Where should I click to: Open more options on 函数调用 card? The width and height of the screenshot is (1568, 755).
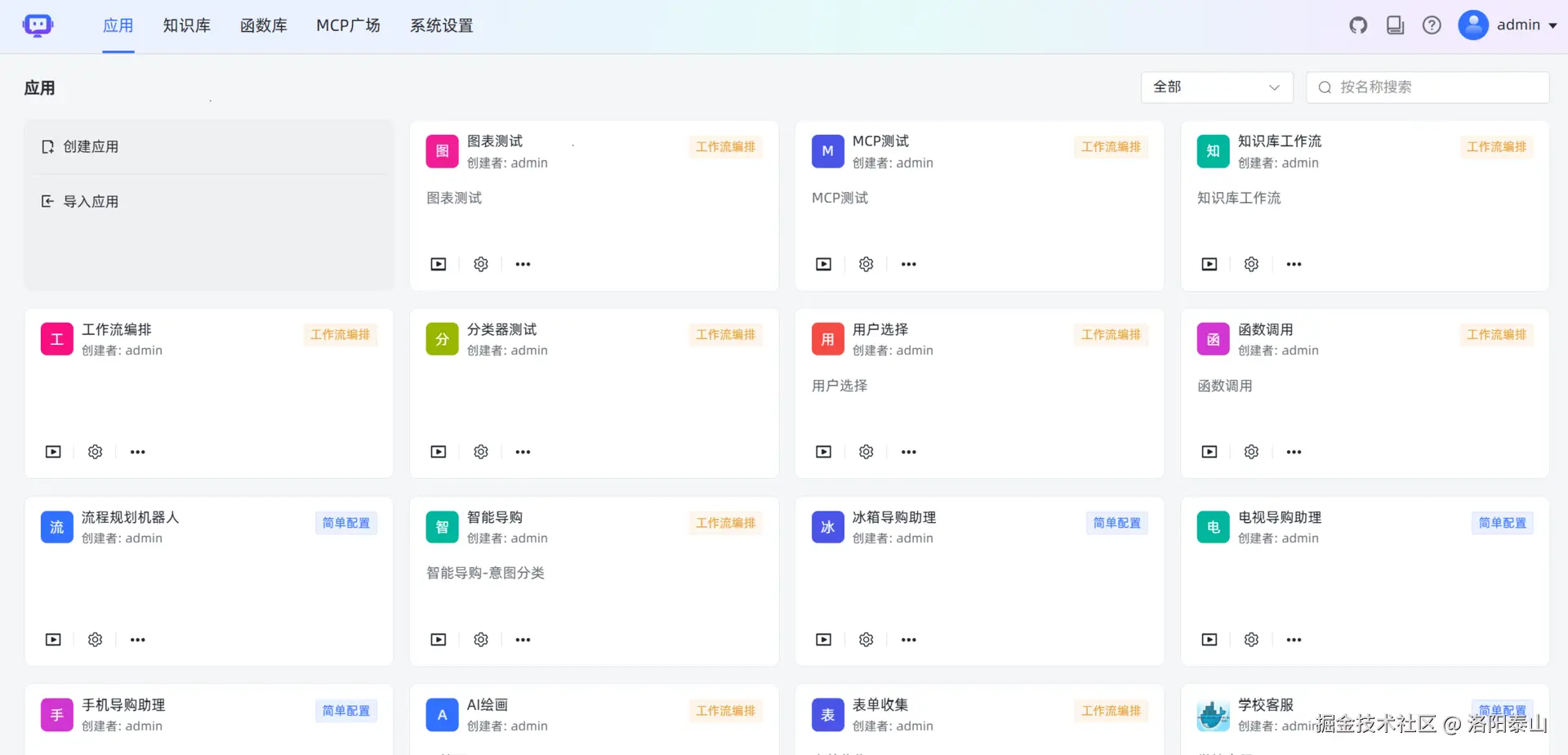tap(1293, 451)
